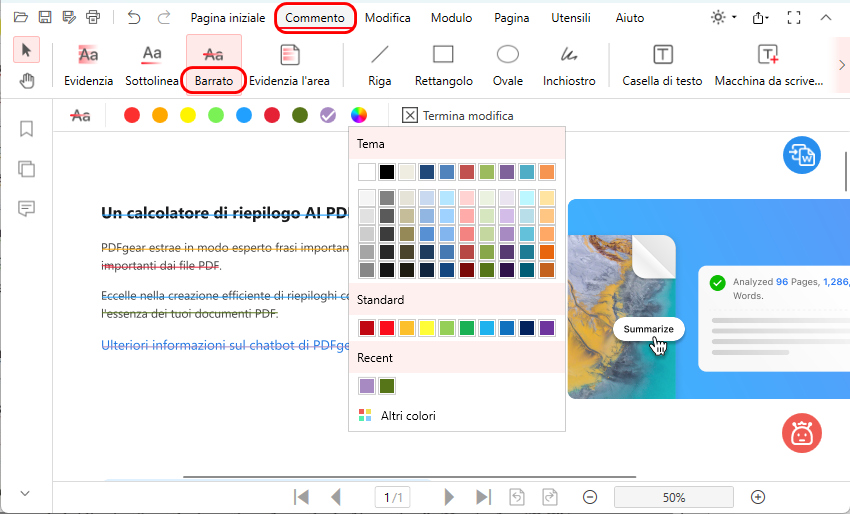Image resolution: width=850 pixels, height=514 pixels.
Task: Open a file with the folder icon
Action: (x=21, y=17)
